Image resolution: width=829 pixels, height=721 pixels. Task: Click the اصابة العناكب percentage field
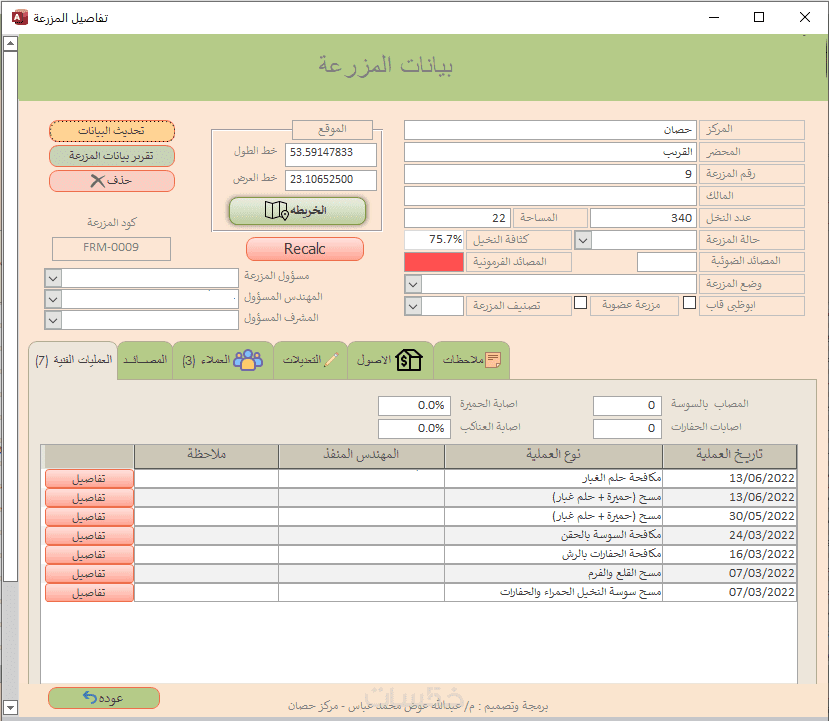[x=414, y=429]
